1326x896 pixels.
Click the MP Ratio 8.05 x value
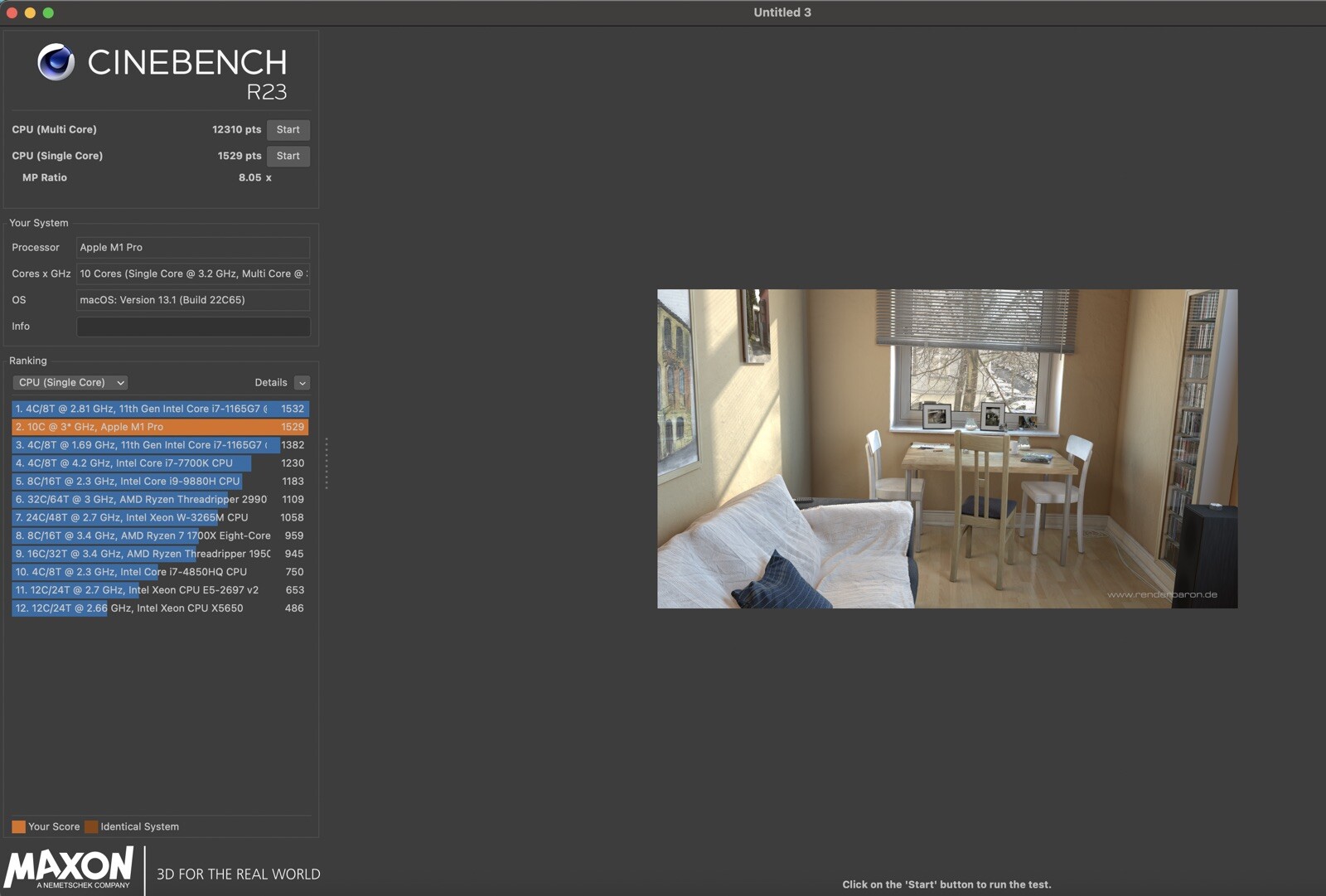click(x=254, y=177)
